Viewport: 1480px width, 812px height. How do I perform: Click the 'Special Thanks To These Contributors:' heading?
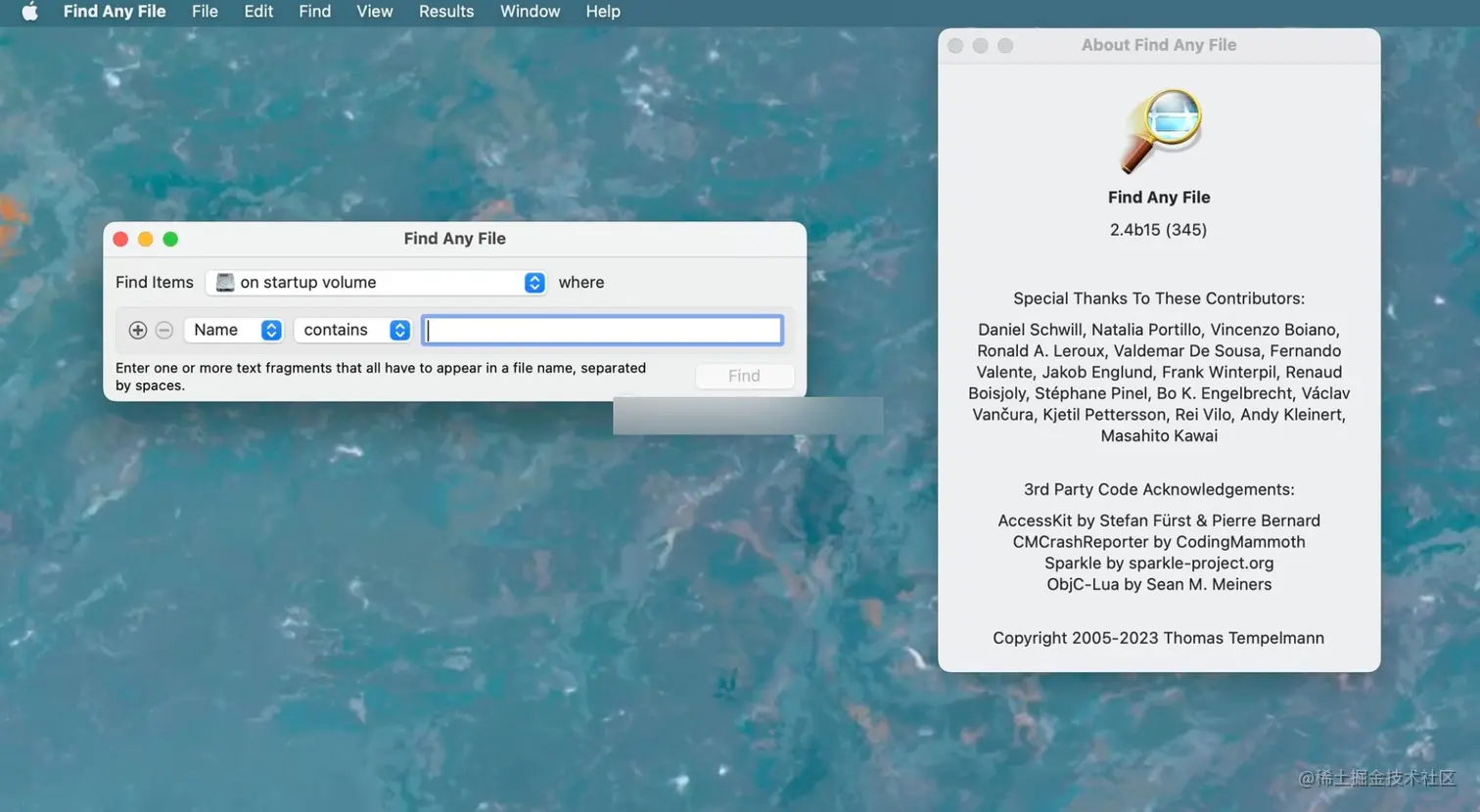1159,298
